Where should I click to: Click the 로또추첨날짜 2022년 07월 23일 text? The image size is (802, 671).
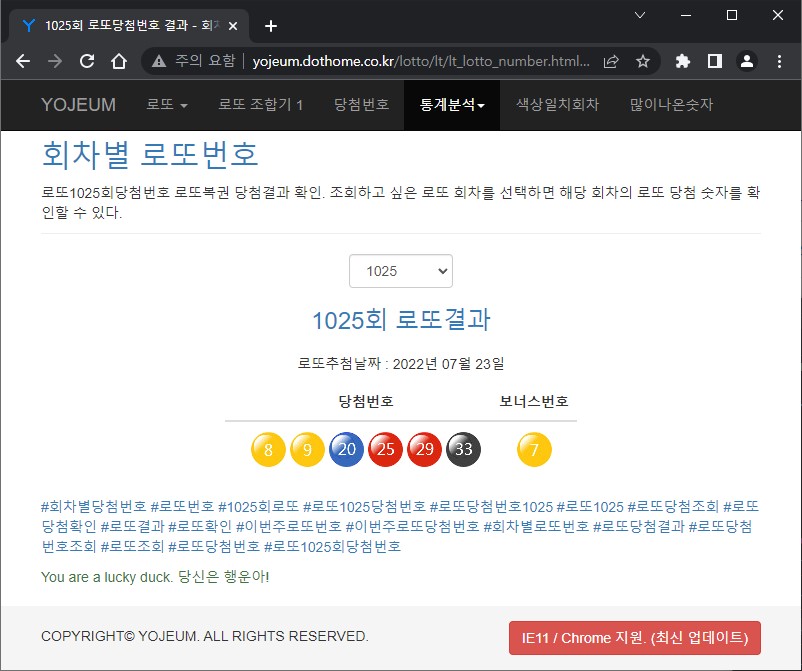[x=401, y=364]
